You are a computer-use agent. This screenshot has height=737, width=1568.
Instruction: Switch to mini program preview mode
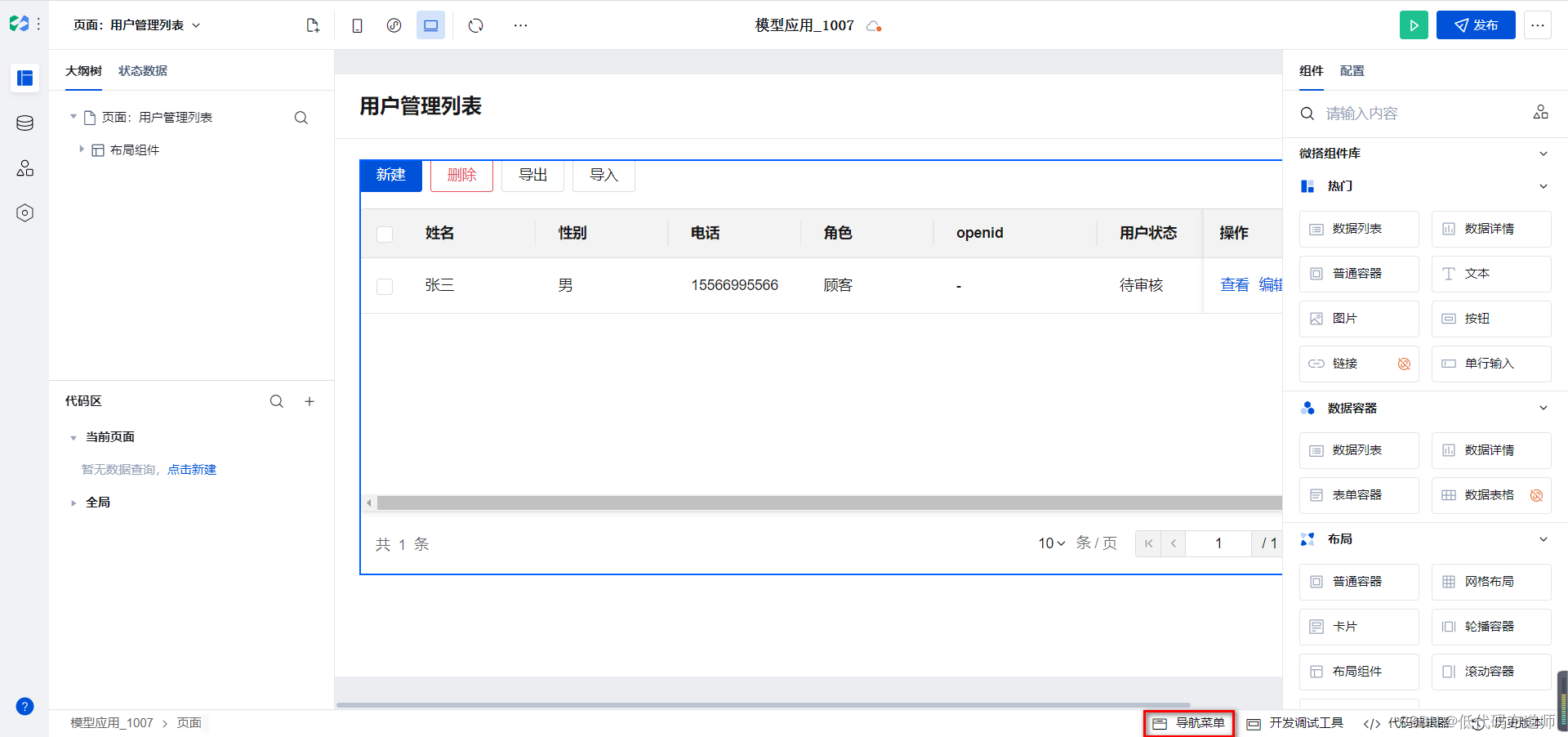pos(394,25)
